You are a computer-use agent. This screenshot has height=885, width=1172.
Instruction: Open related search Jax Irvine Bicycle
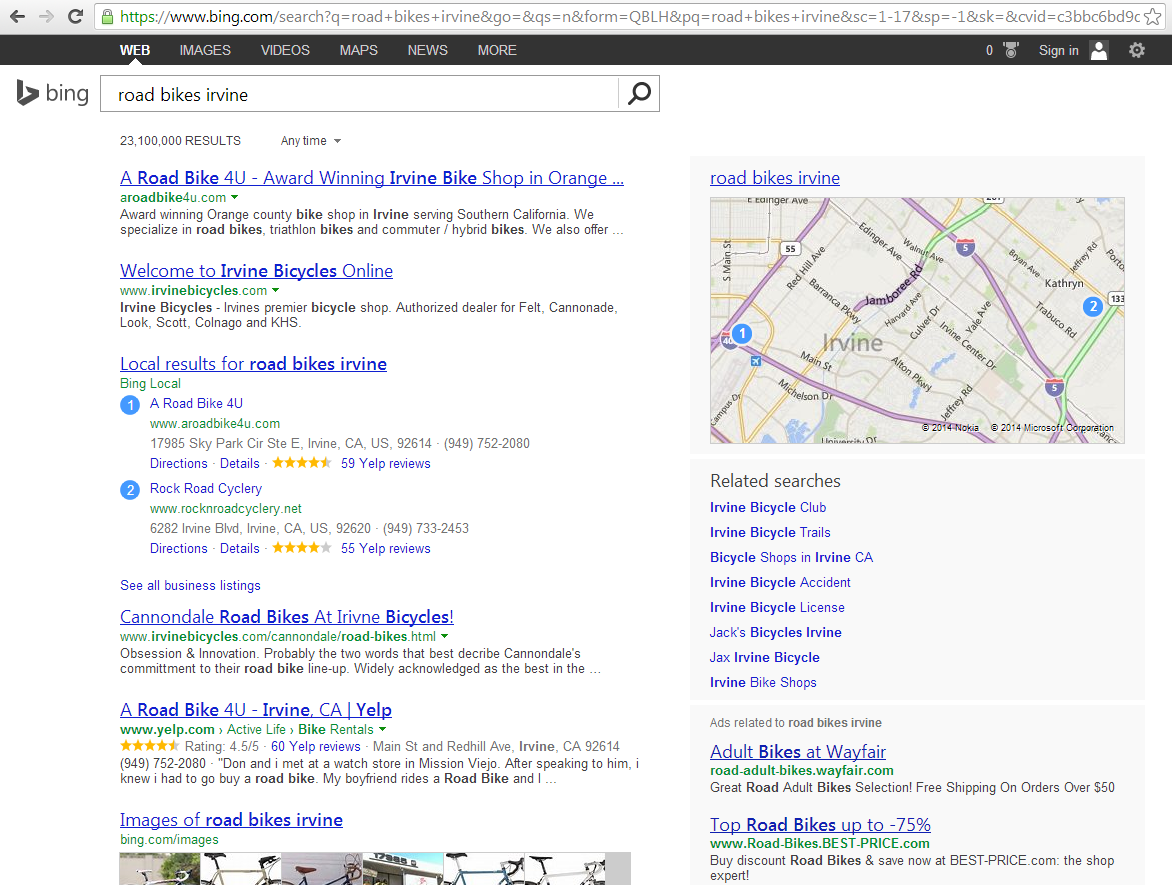[x=765, y=657]
